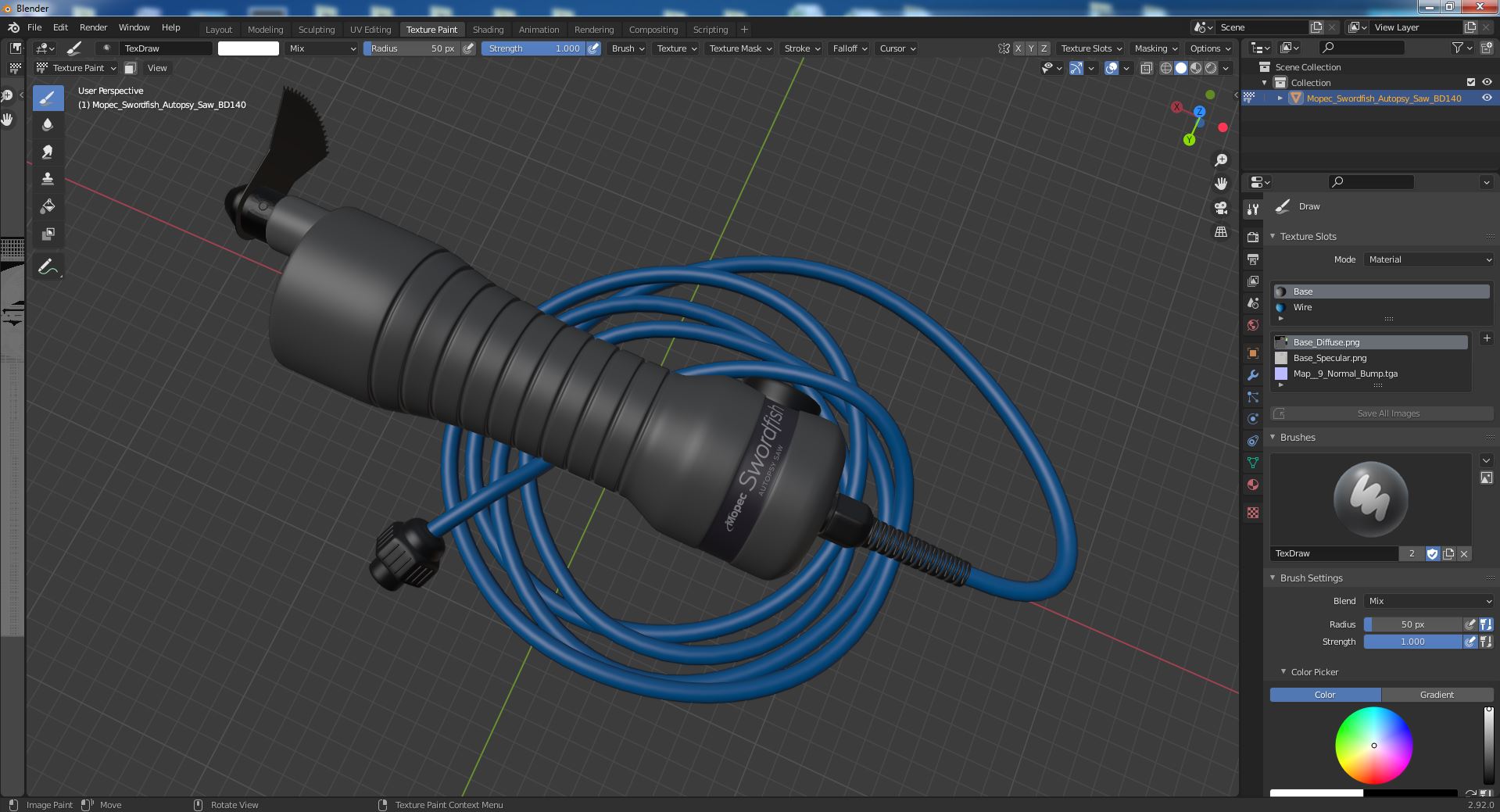The height and width of the screenshot is (812, 1500).
Task: Select the Wire material slot
Action: coord(1381,307)
